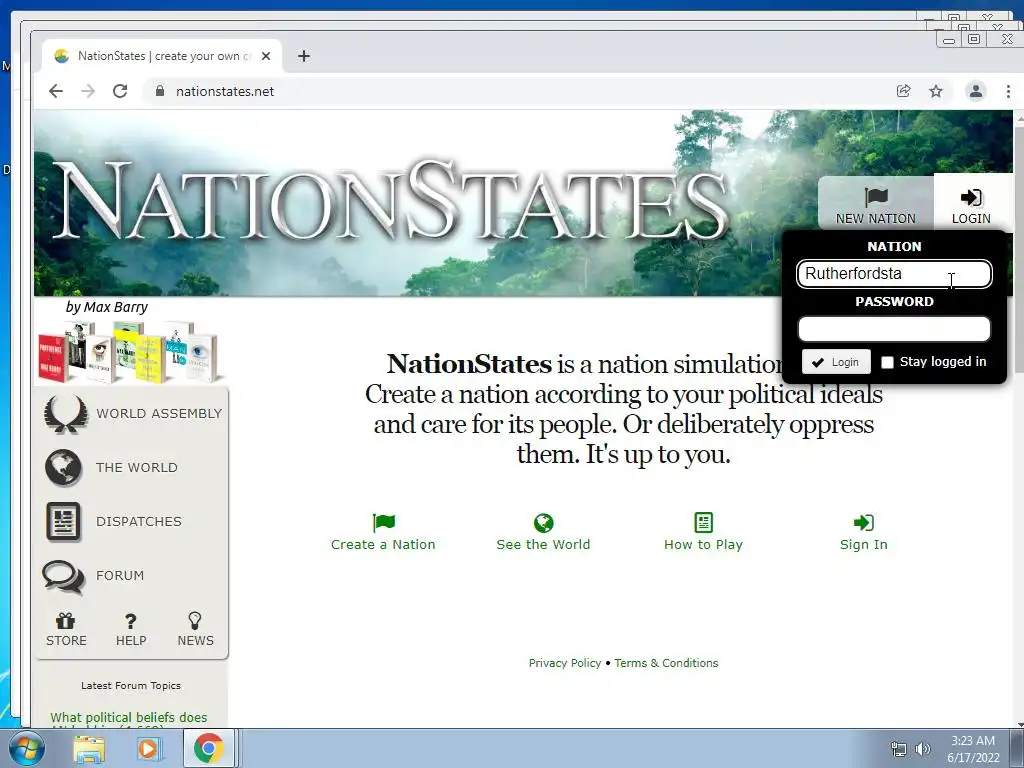Click the Sign In link
Screen dimensions: 1024x768
pos(863,532)
